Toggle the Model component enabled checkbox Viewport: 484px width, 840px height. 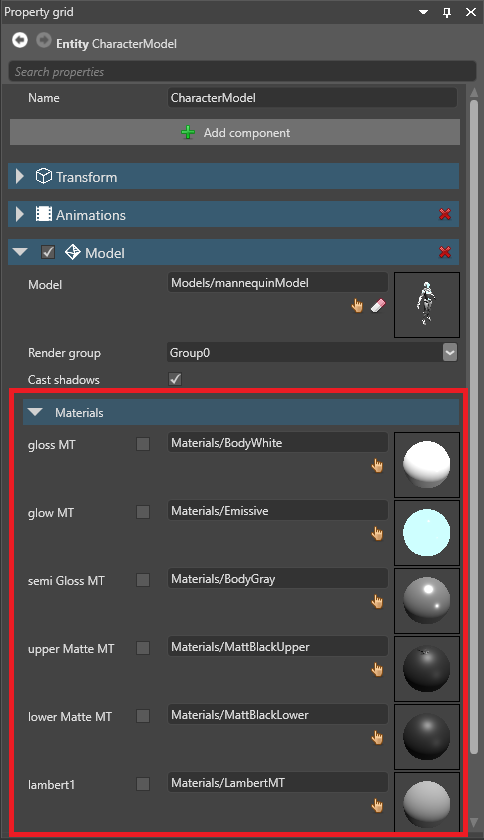(x=48, y=252)
